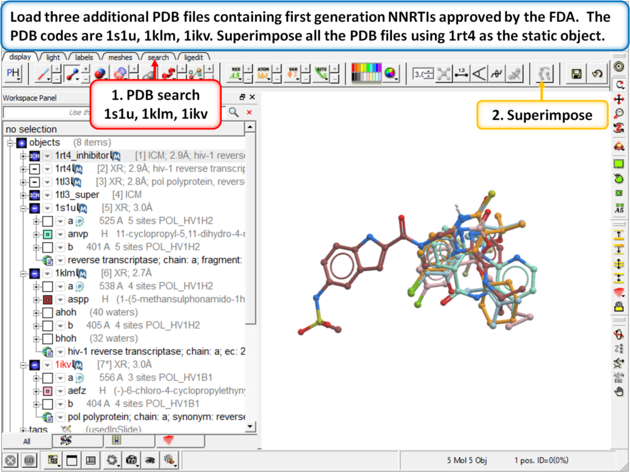Image resolution: width=630 pixels, height=472 pixels.
Task: Click the eye icon in bottom toolbar
Action: [149, 460]
